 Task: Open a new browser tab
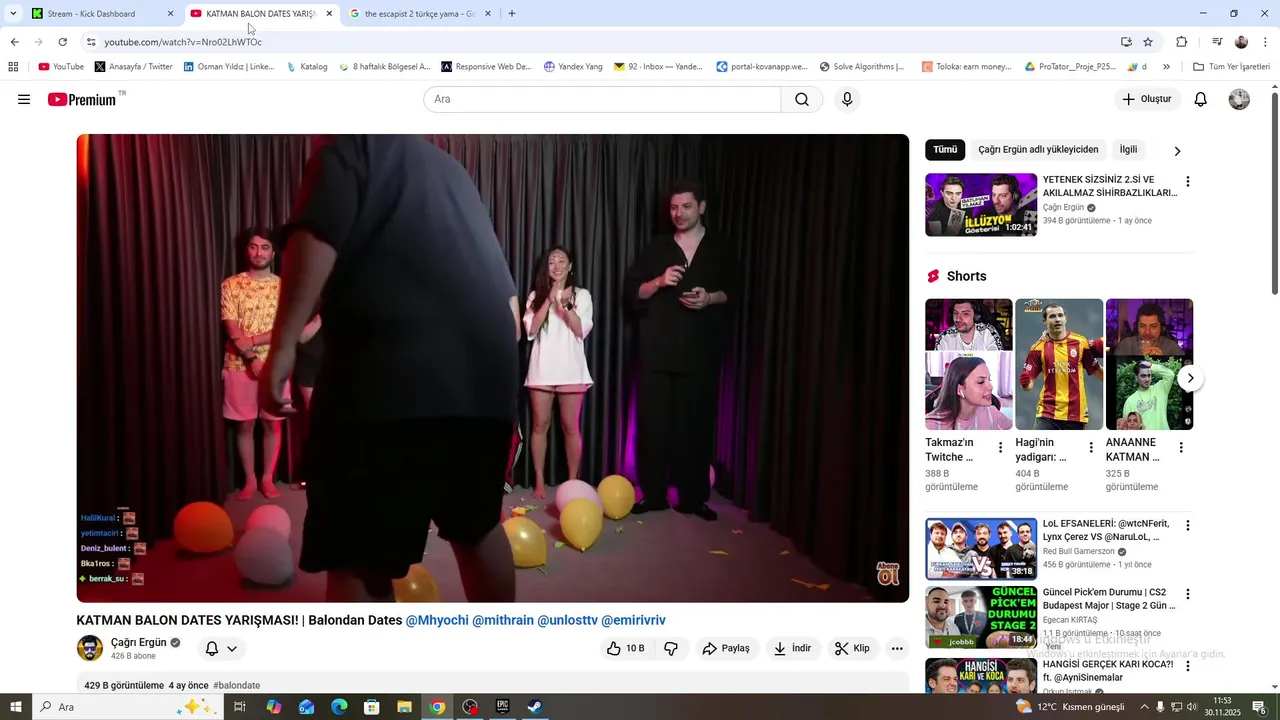pyautogui.click(x=512, y=14)
